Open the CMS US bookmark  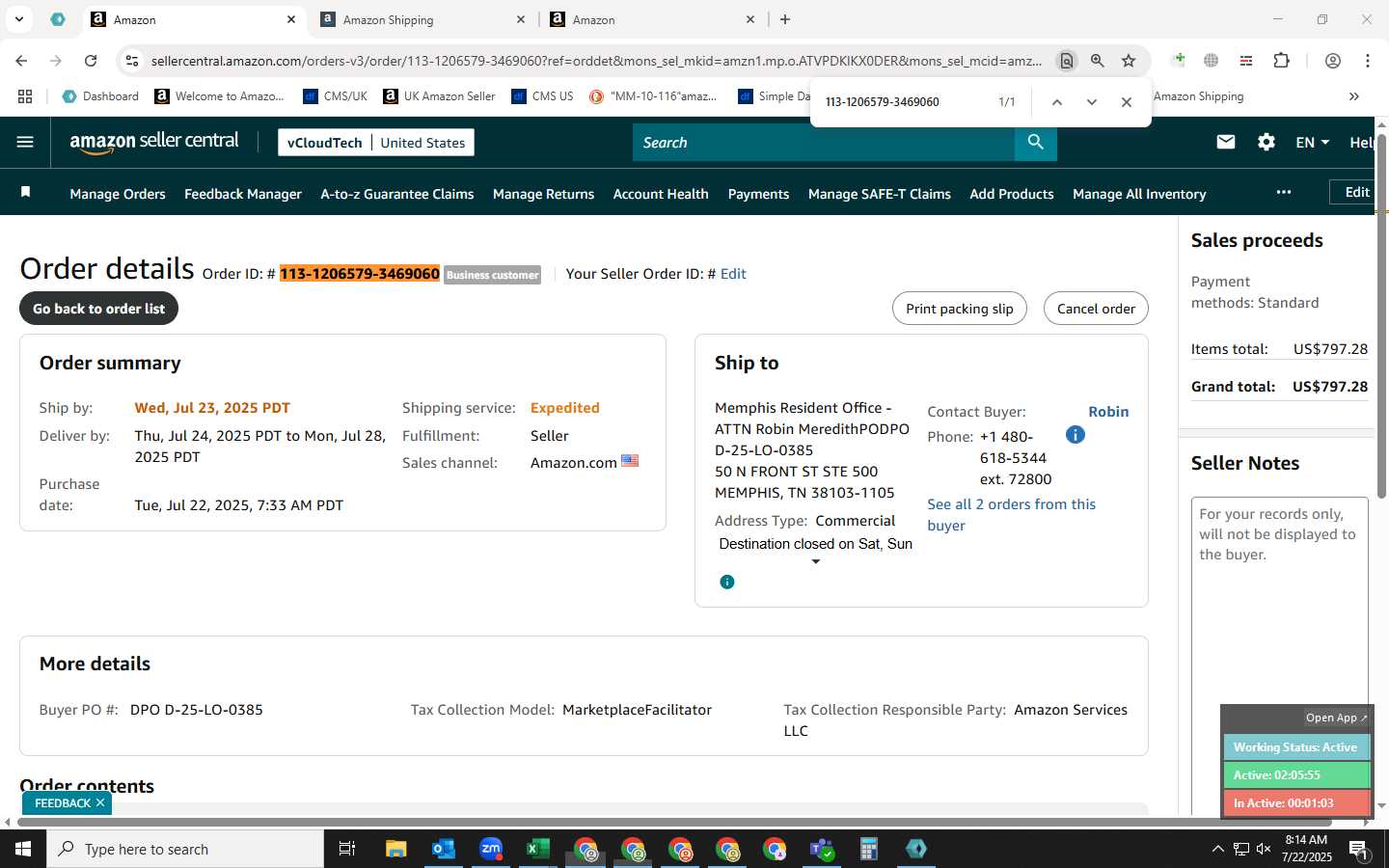pyautogui.click(x=542, y=96)
